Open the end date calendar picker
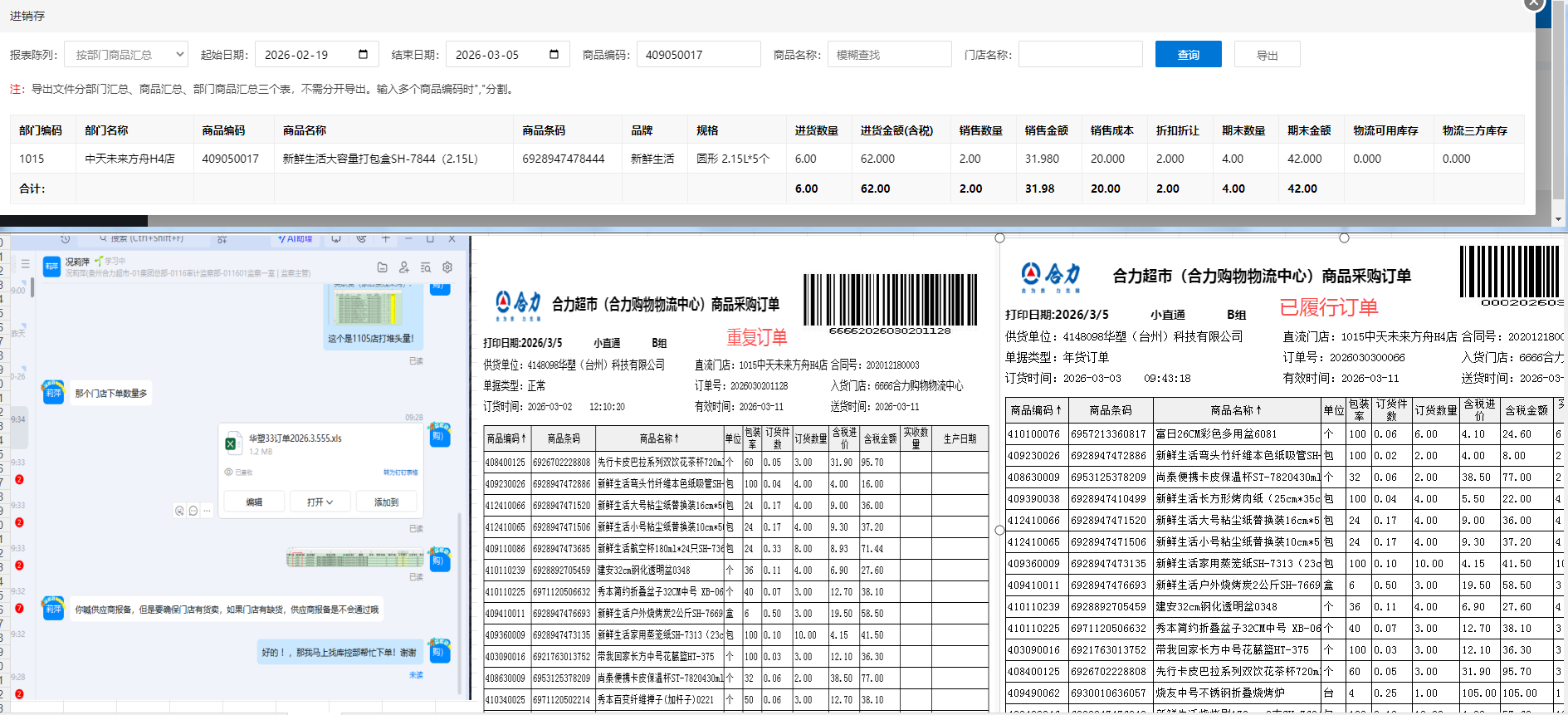1568x715 pixels. coord(554,55)
